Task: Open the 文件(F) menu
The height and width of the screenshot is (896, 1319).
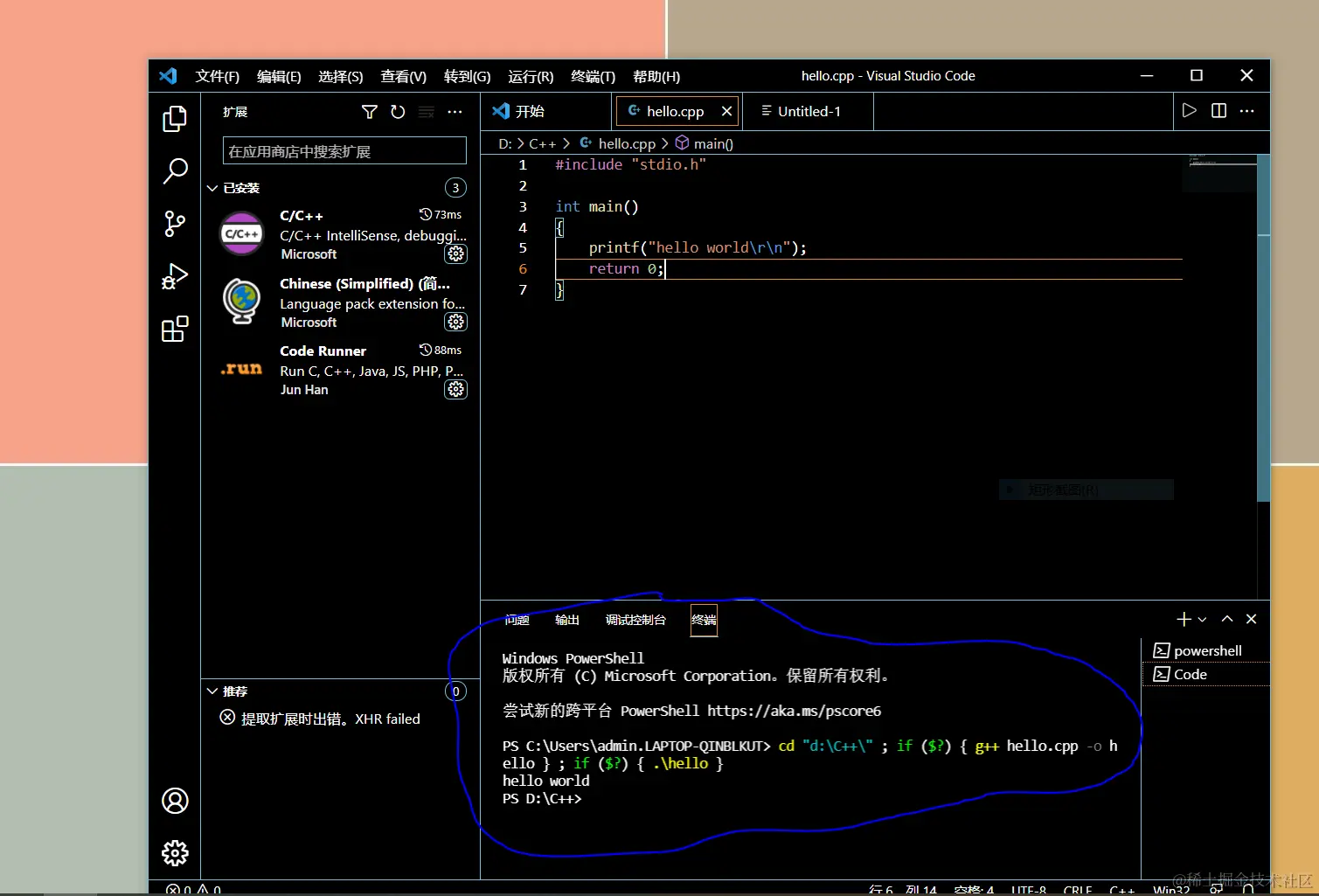Action: pos(218,76)
